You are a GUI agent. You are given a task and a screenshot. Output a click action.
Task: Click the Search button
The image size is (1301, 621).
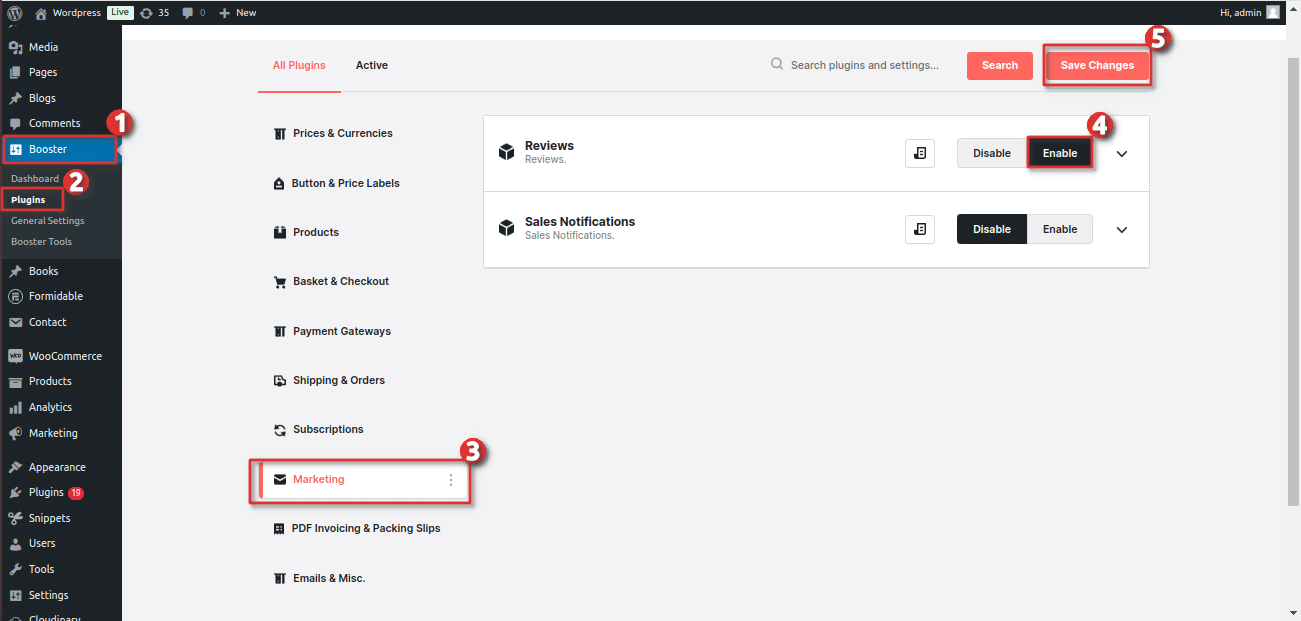click(1000, 65)
